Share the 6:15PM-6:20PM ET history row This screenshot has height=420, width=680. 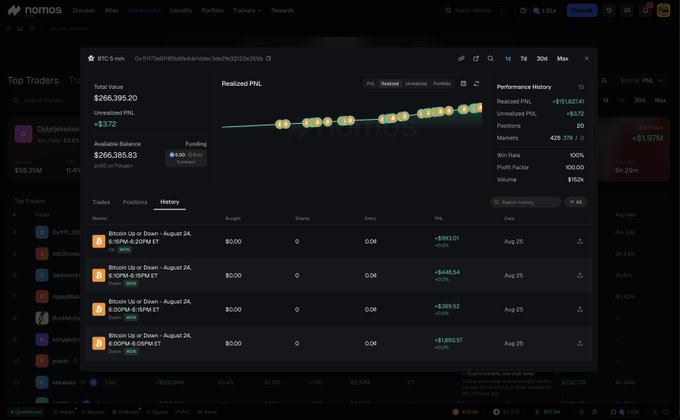coord(580,241)
